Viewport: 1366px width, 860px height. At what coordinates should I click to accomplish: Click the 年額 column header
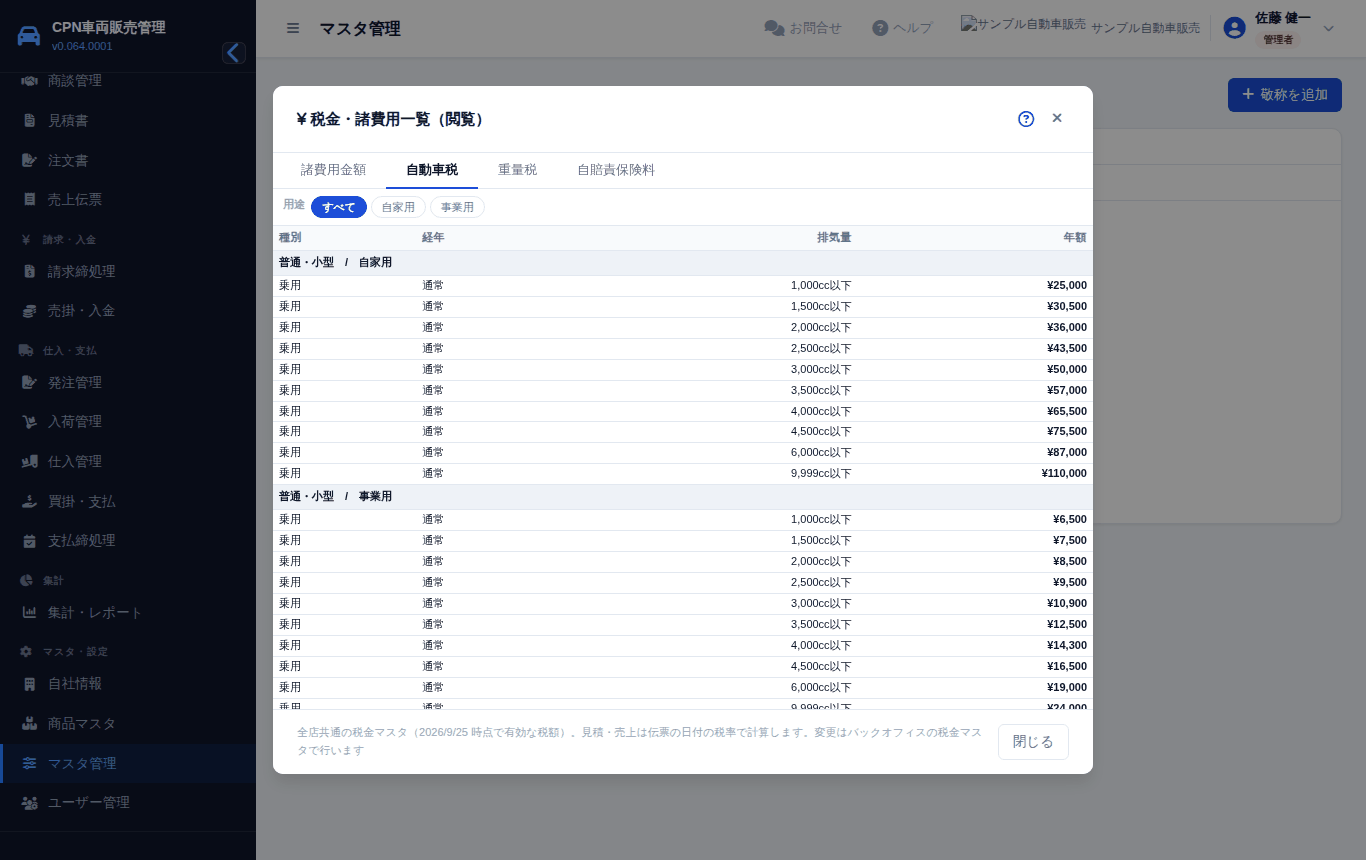(x=1075, y=238)
